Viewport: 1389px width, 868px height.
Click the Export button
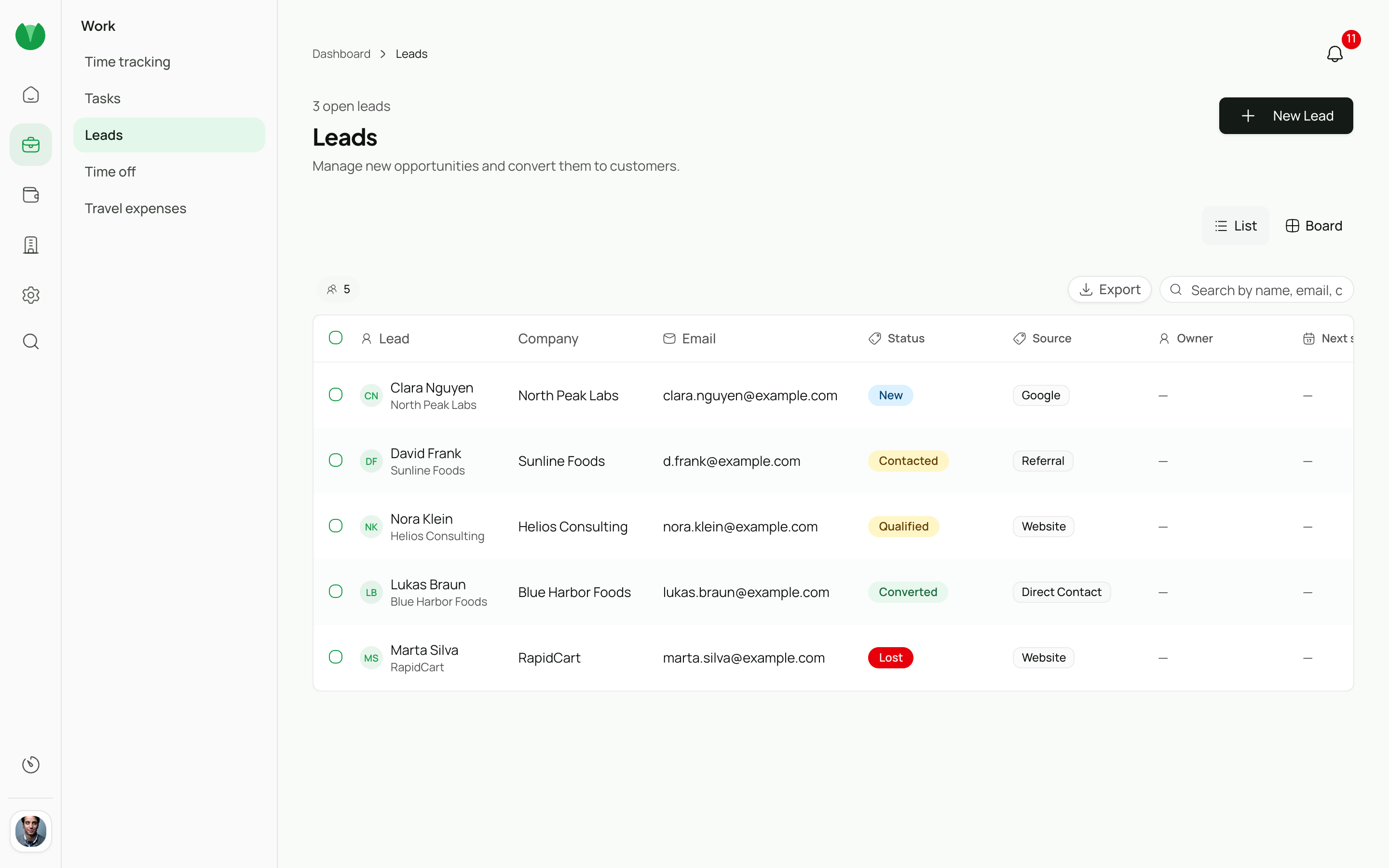click(x=1109, y=289)
